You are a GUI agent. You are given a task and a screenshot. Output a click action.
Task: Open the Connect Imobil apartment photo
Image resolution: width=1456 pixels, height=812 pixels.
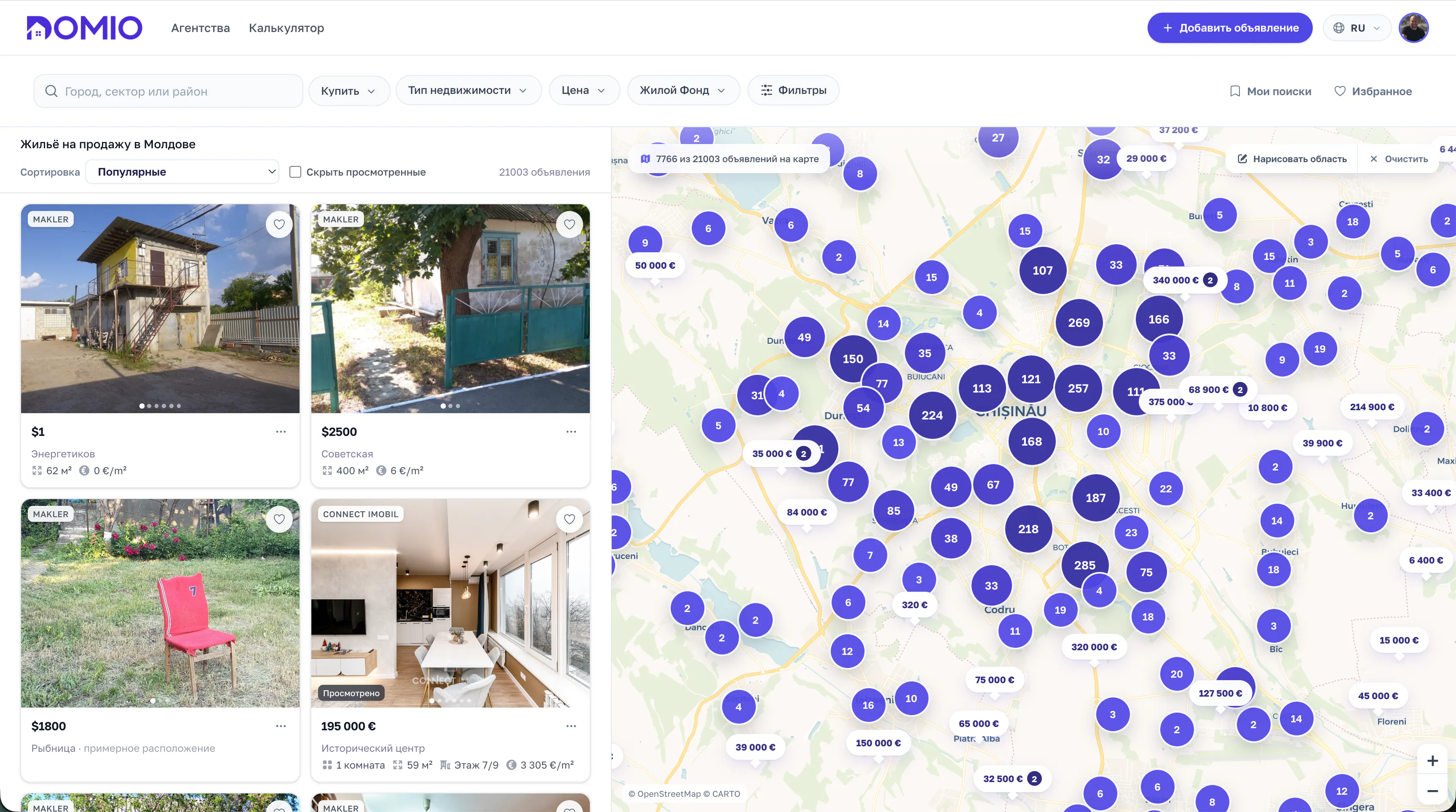click(450, 603)
